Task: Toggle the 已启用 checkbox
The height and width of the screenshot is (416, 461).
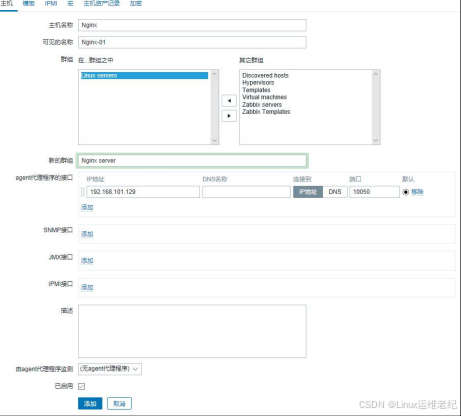Action: coord(81,386)
